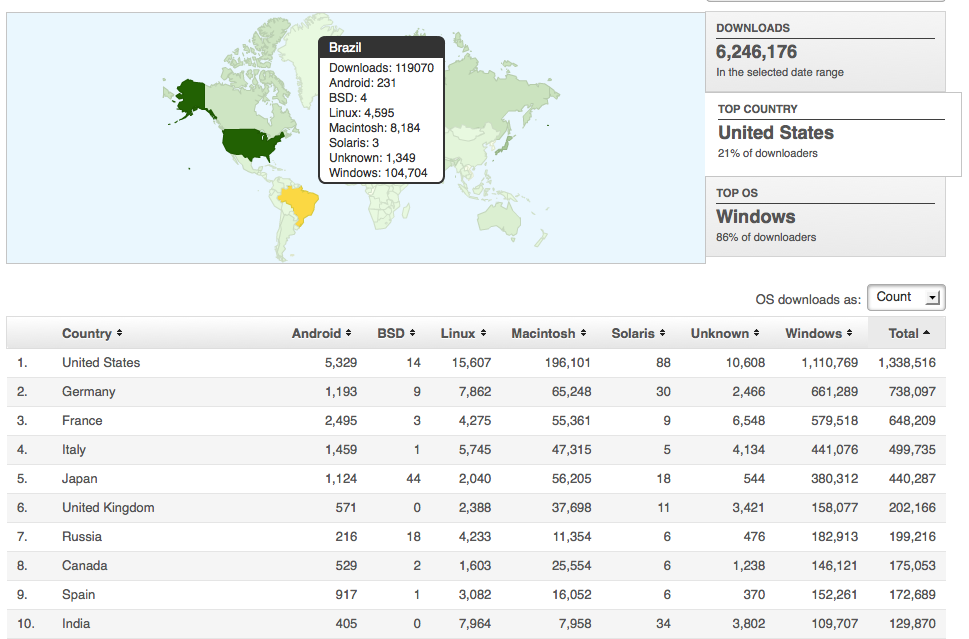Screen dimensions: 969x639
Task: Click Brazil highlighted yellow on map
Action: point(300,206)
